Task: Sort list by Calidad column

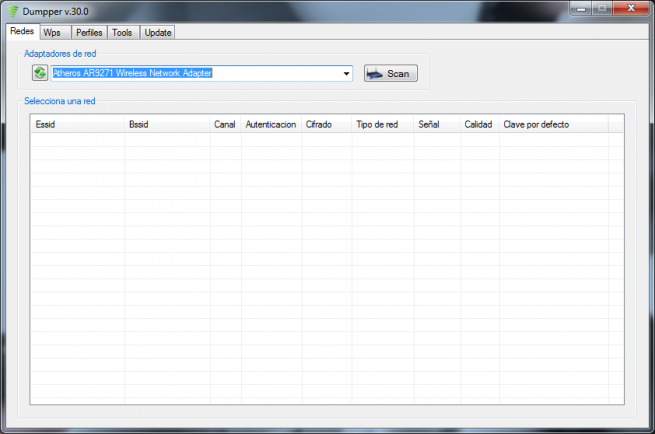Action: 479,125
